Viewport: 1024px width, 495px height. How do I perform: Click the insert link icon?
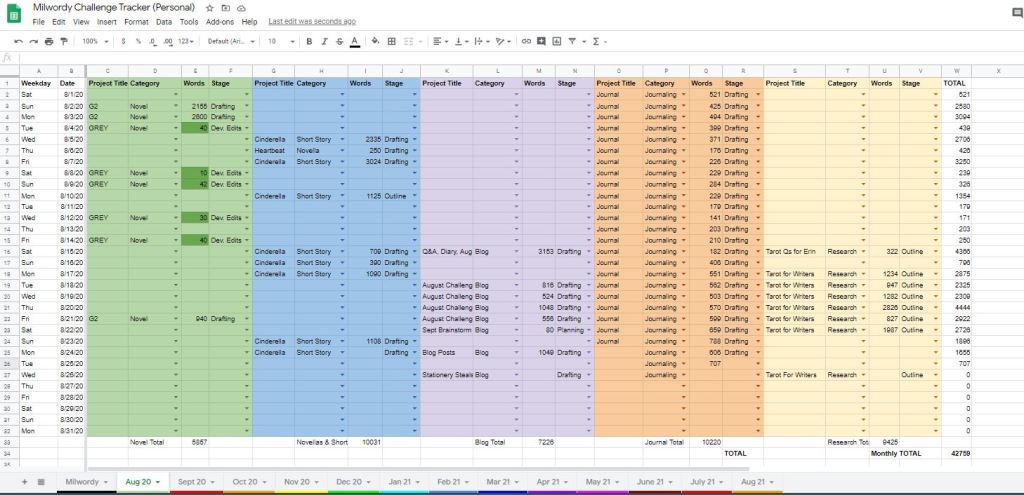[527, 41]
